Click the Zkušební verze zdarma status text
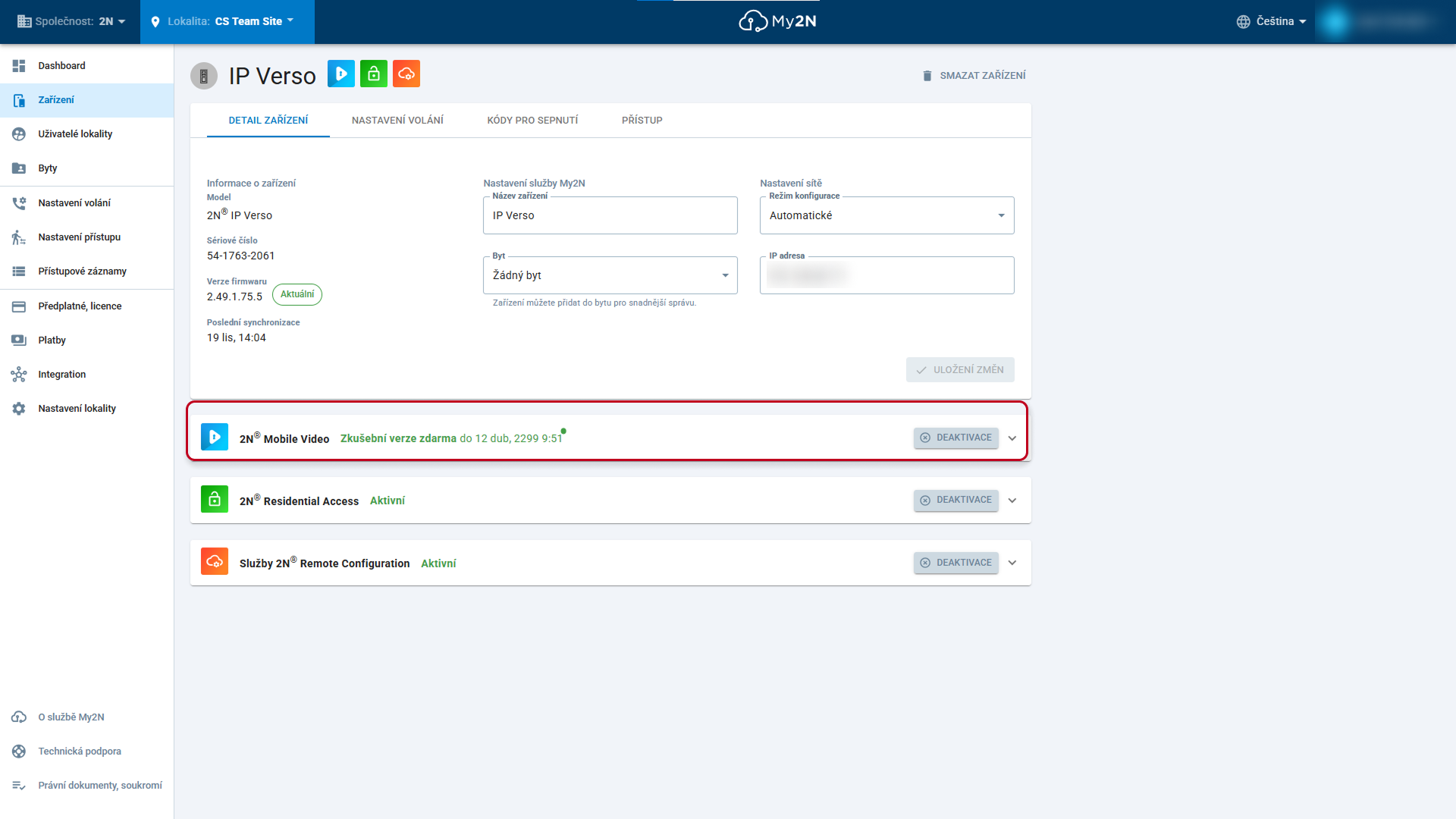Viewport: 1456px width, 819px height. [398, 438]
